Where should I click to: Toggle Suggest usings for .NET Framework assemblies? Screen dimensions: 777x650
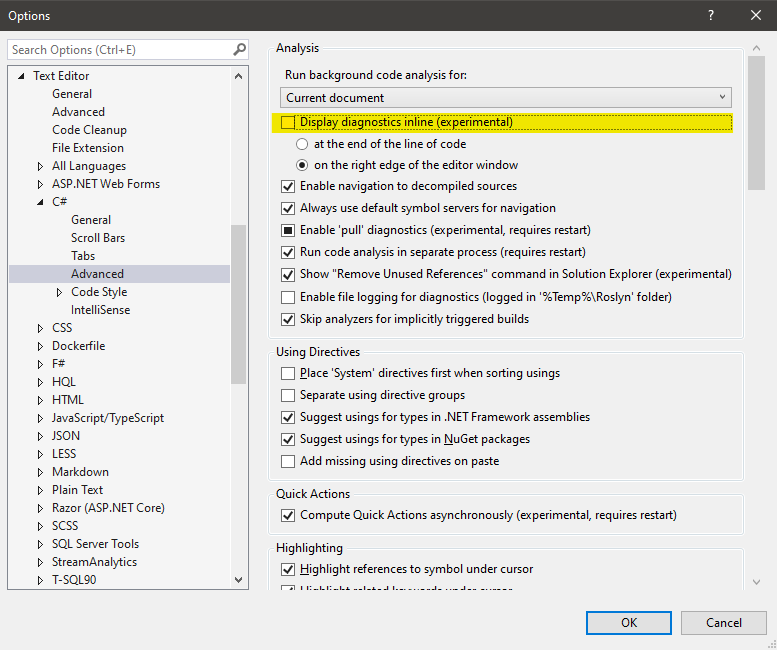(288, 417)
